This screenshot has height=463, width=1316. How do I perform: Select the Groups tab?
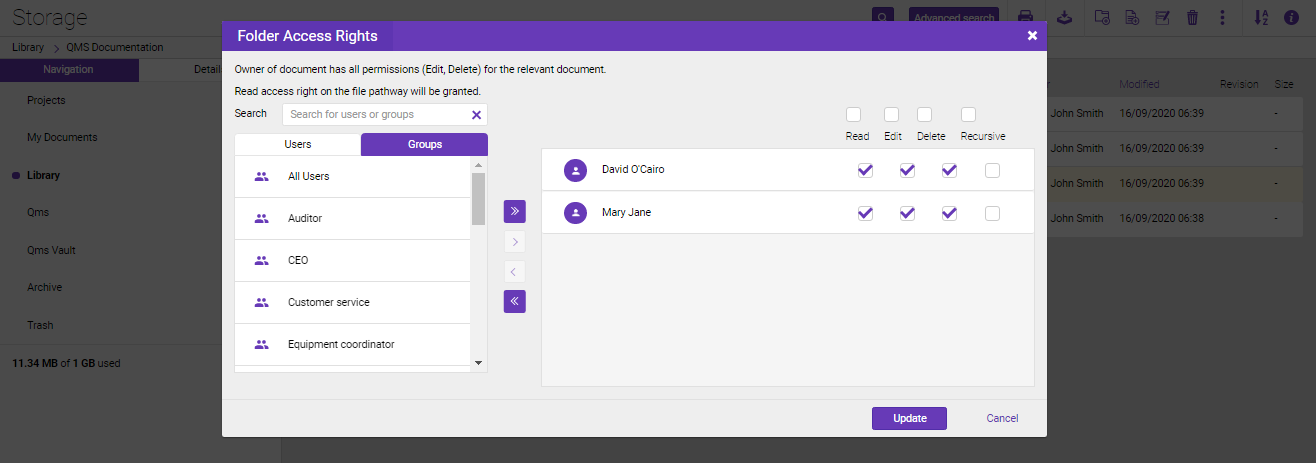[424, 144]
